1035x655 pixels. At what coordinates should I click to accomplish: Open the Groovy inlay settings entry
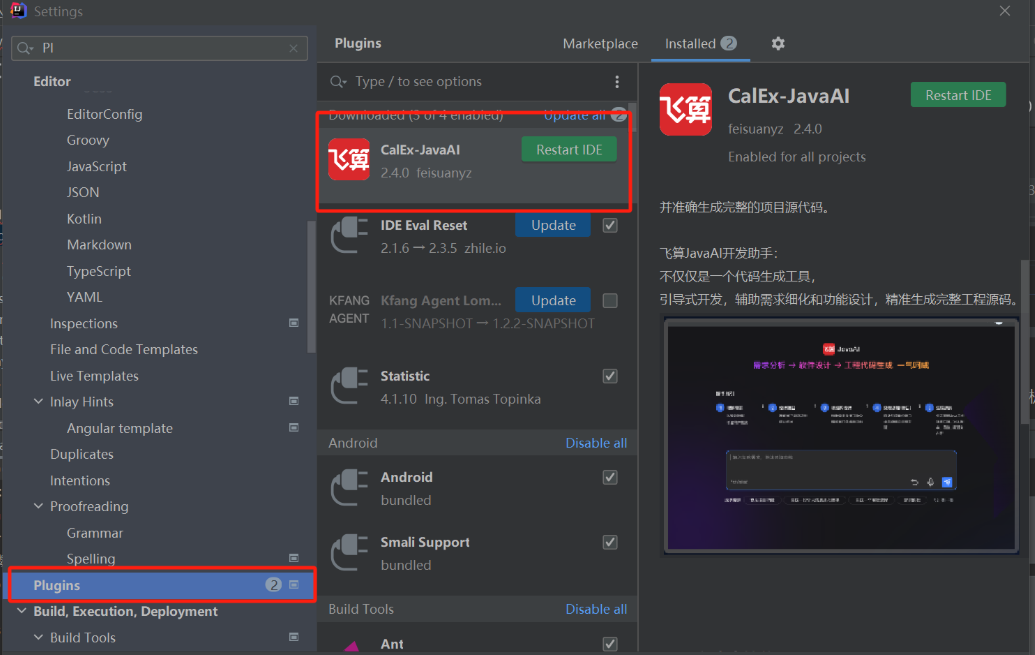(x=88, y=140)
